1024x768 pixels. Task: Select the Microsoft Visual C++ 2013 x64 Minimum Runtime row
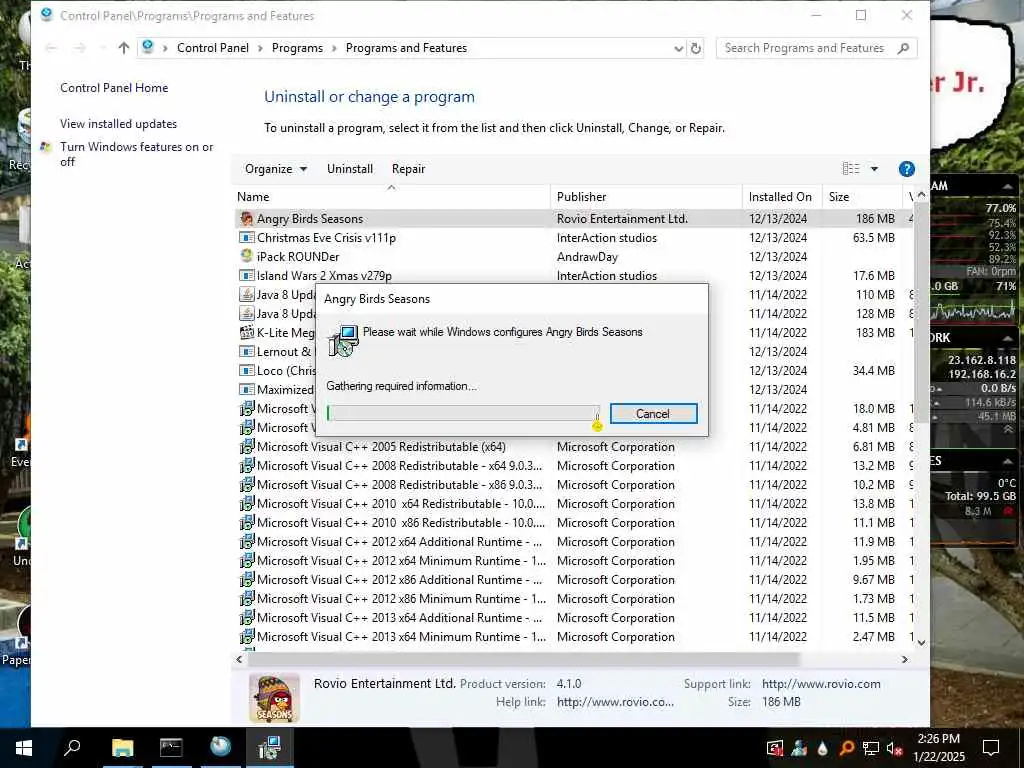575,637
